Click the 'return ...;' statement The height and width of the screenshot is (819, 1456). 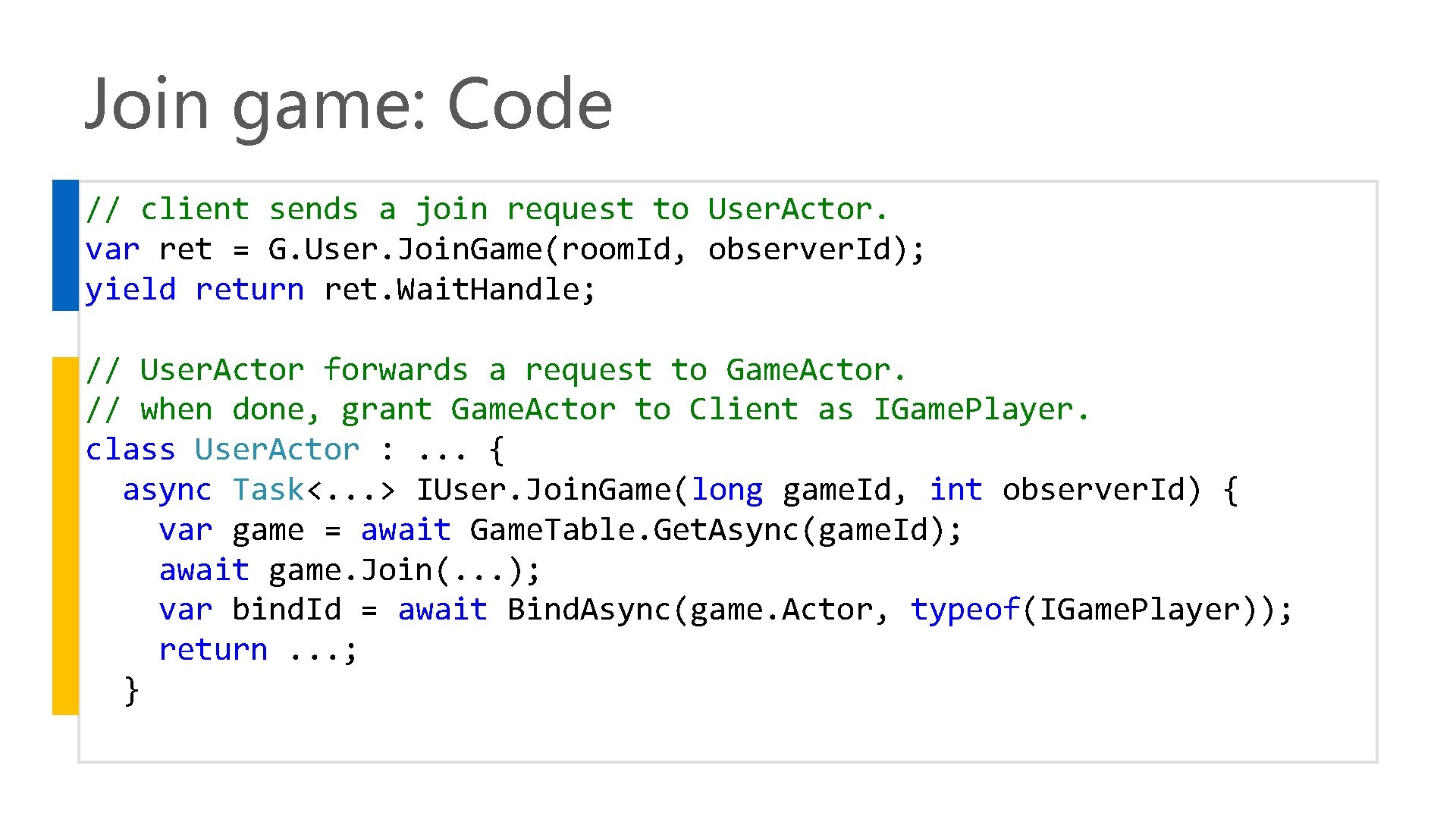click(258, 650)
